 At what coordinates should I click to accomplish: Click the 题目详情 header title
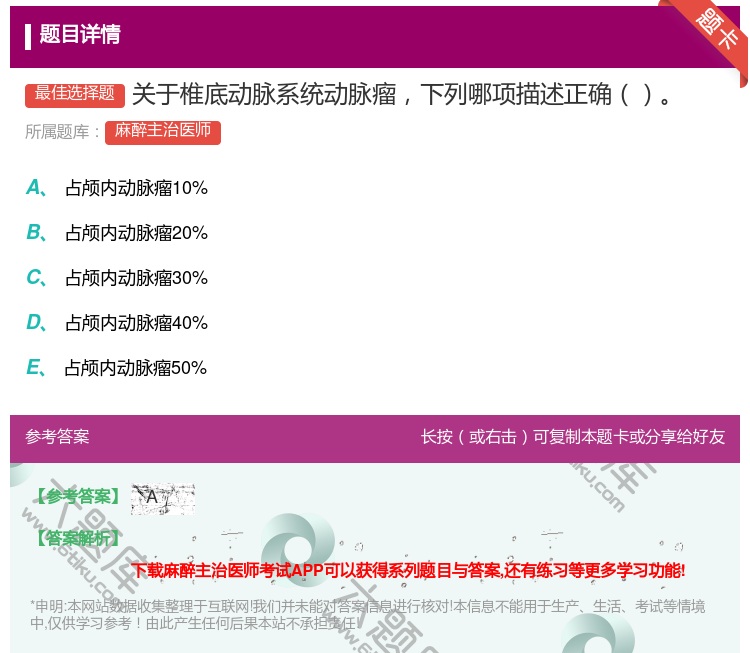coord(80,35)
